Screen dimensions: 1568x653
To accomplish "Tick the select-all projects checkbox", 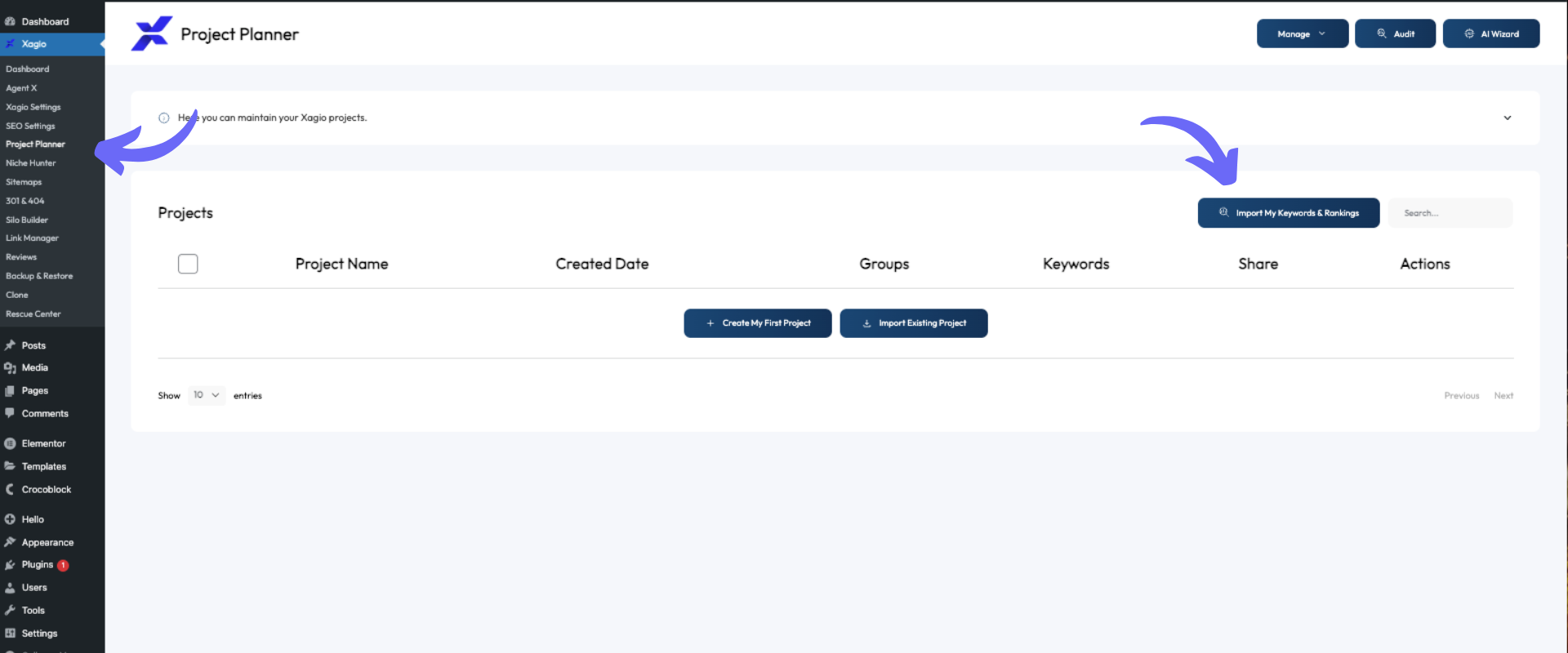I will point(188,264).
